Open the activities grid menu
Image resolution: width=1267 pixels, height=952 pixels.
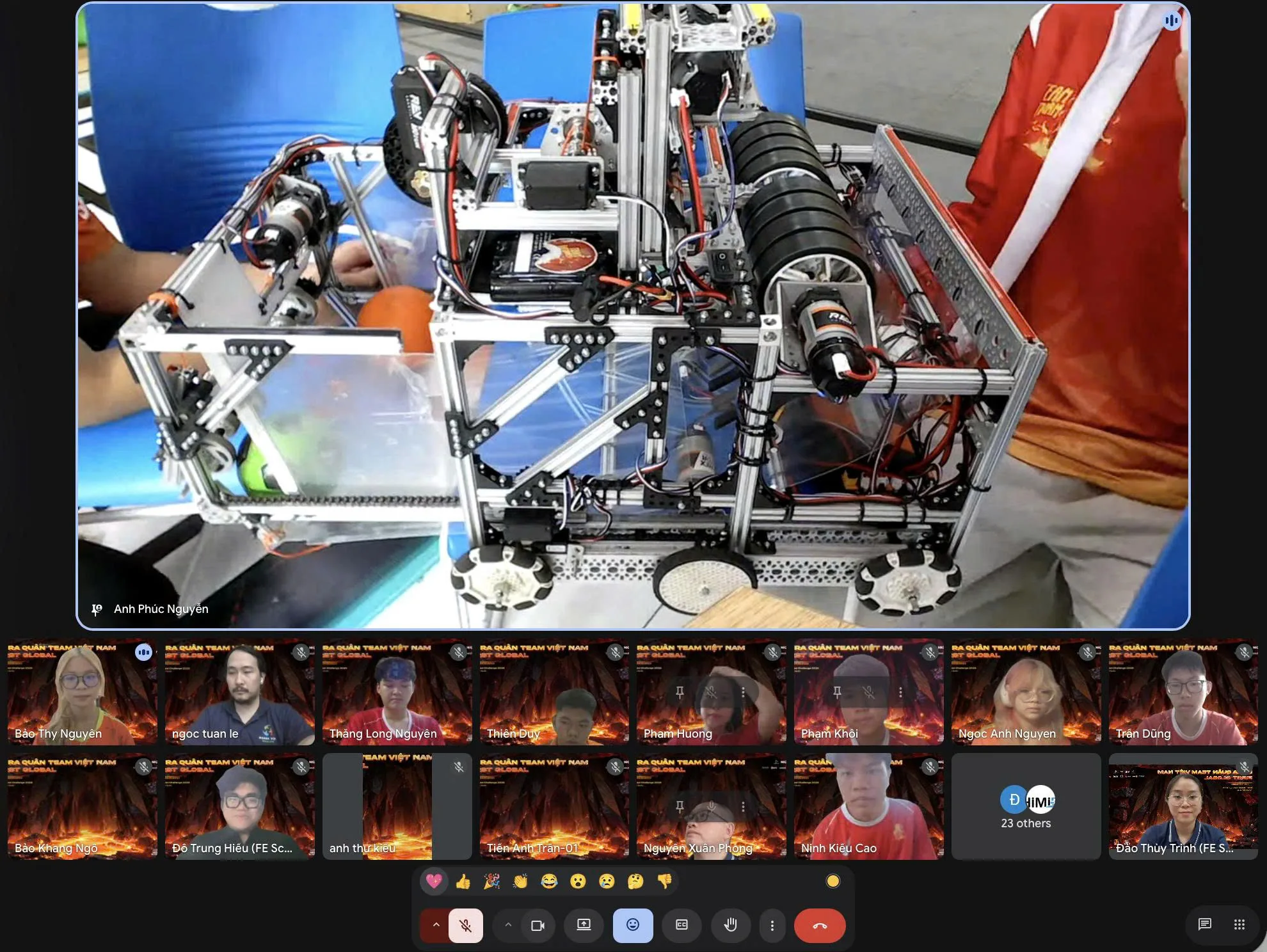(1239, 924)
